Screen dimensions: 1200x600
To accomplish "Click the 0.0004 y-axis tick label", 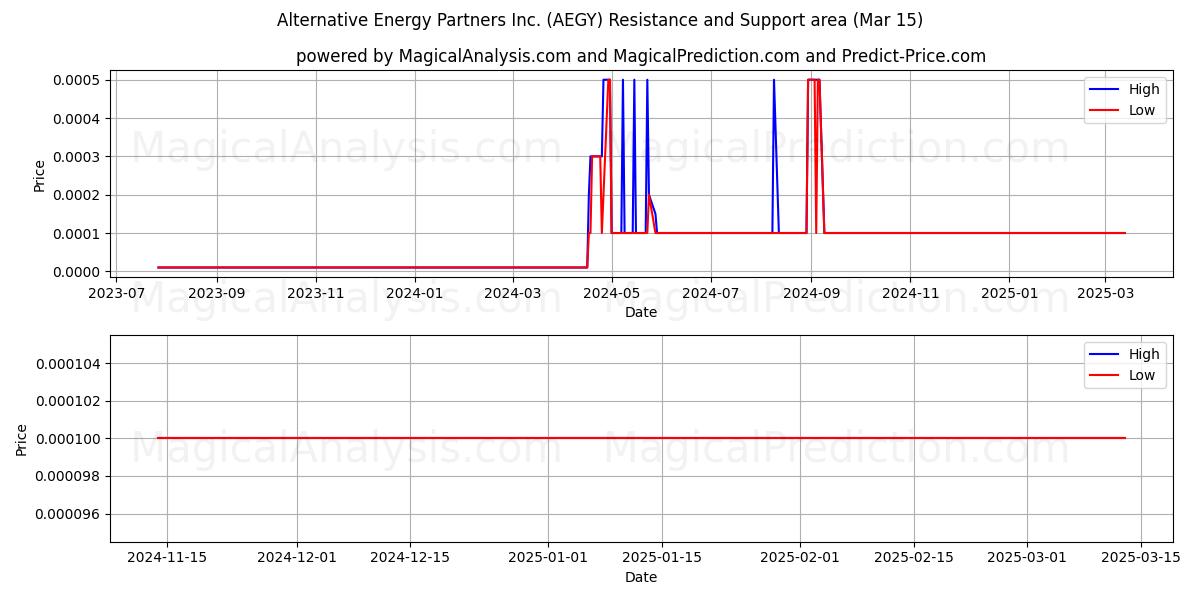I will point(77,118).
